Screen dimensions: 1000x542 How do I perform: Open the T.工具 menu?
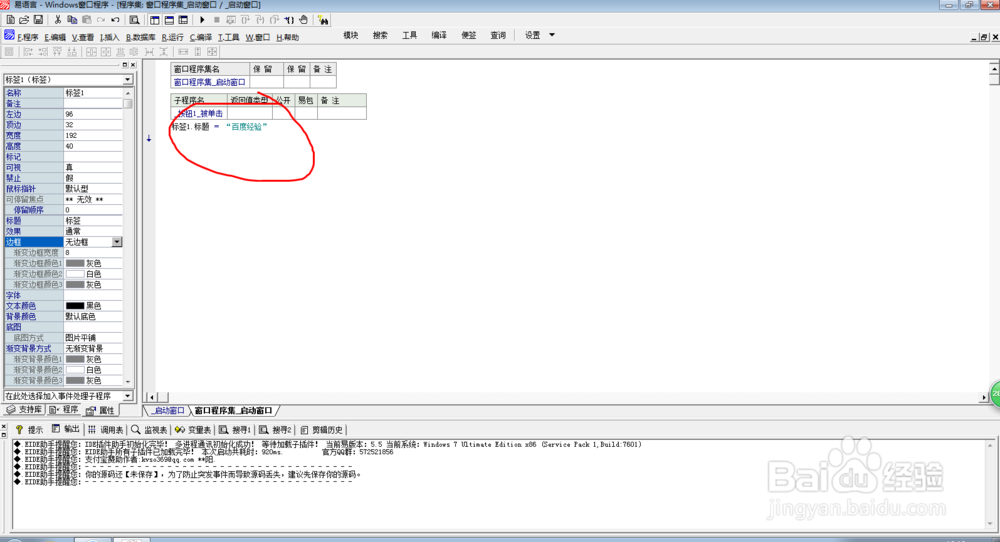[x=228, y=38]
